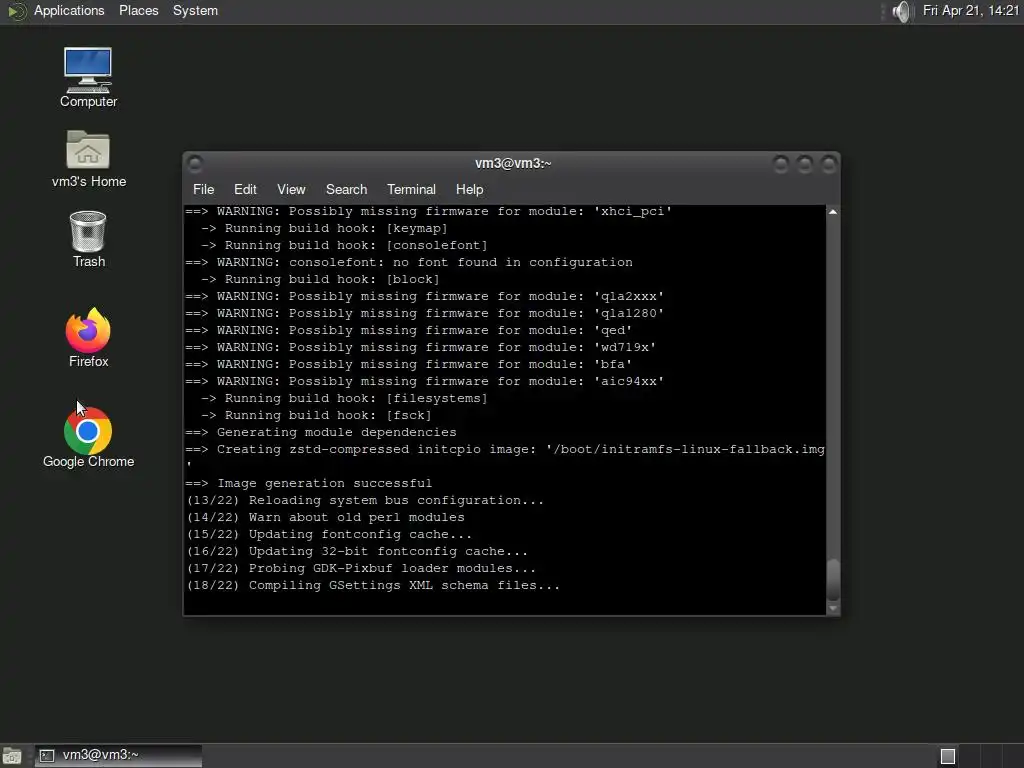Click the vm3@vm3:~ window title bar

[513, 163]
